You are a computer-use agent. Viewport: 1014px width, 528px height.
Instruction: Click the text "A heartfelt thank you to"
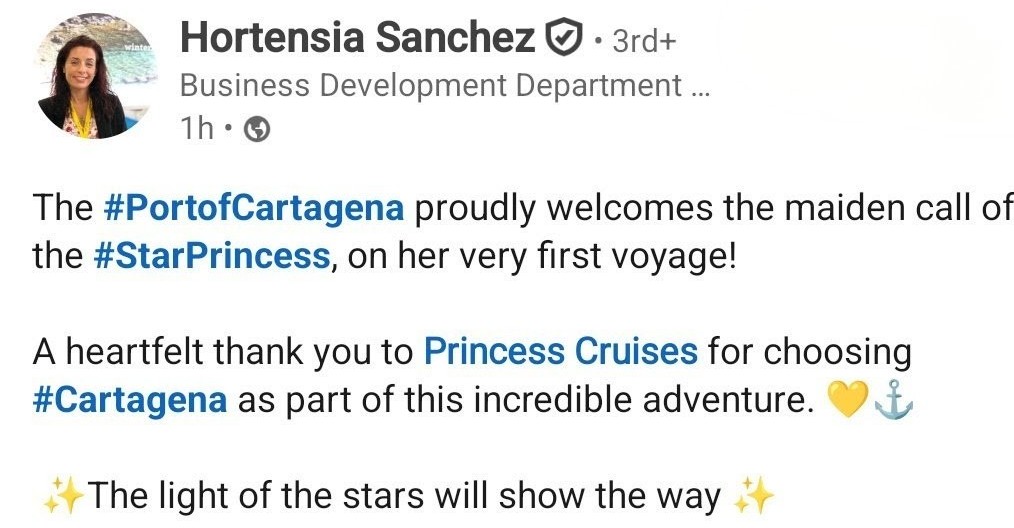coord(223,351)
